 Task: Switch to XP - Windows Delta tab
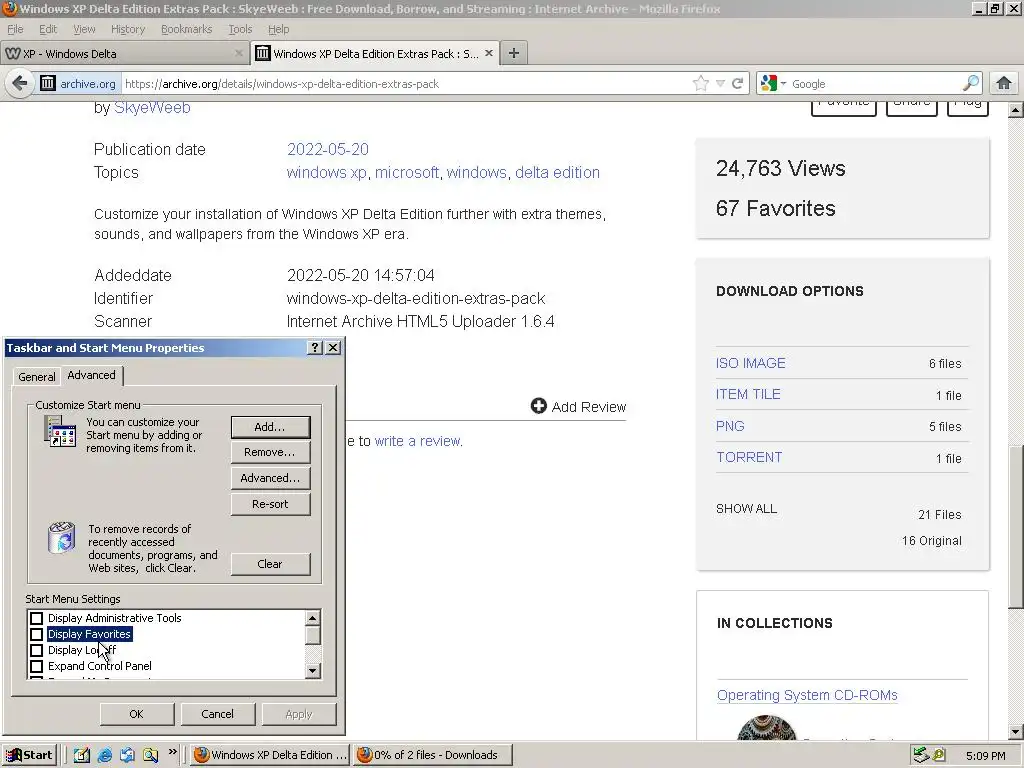tap(124, 54)
